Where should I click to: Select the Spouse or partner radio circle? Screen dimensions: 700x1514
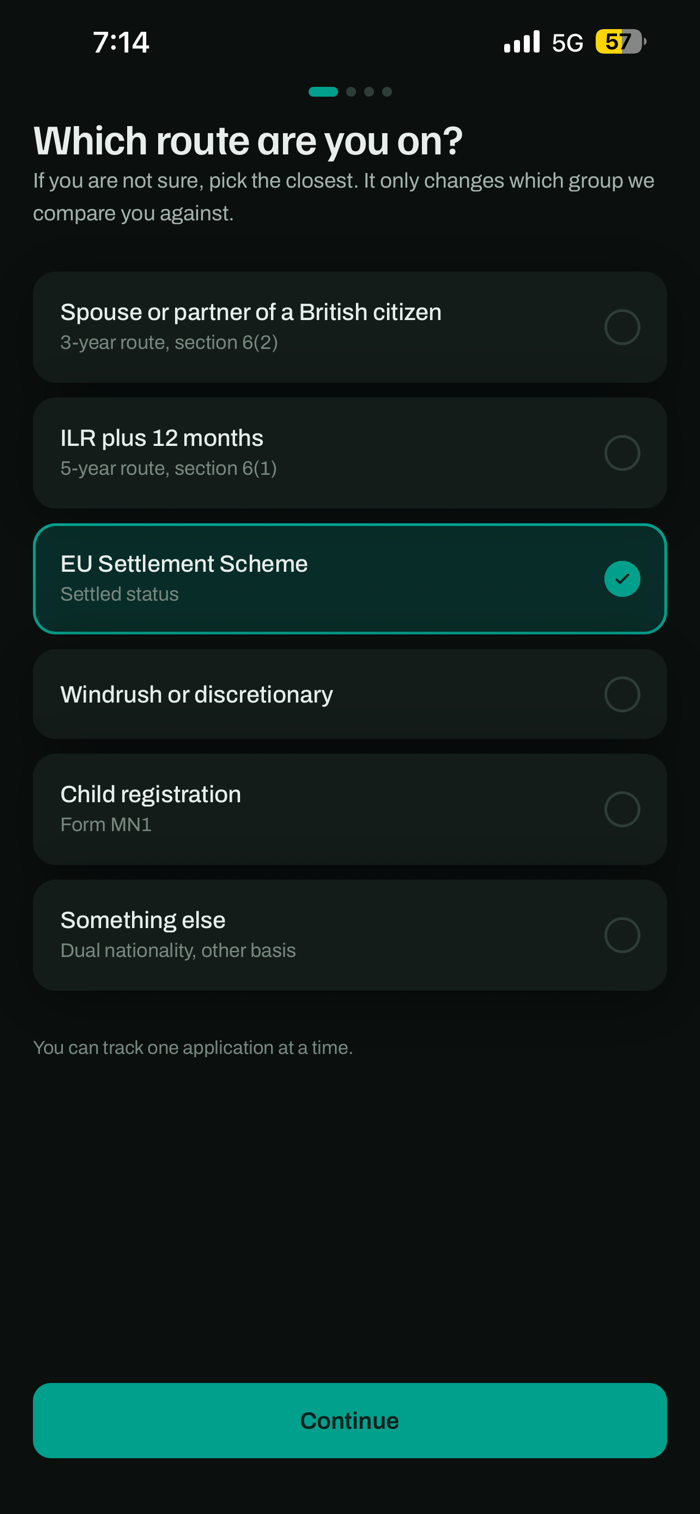click(x=622, y=327)
